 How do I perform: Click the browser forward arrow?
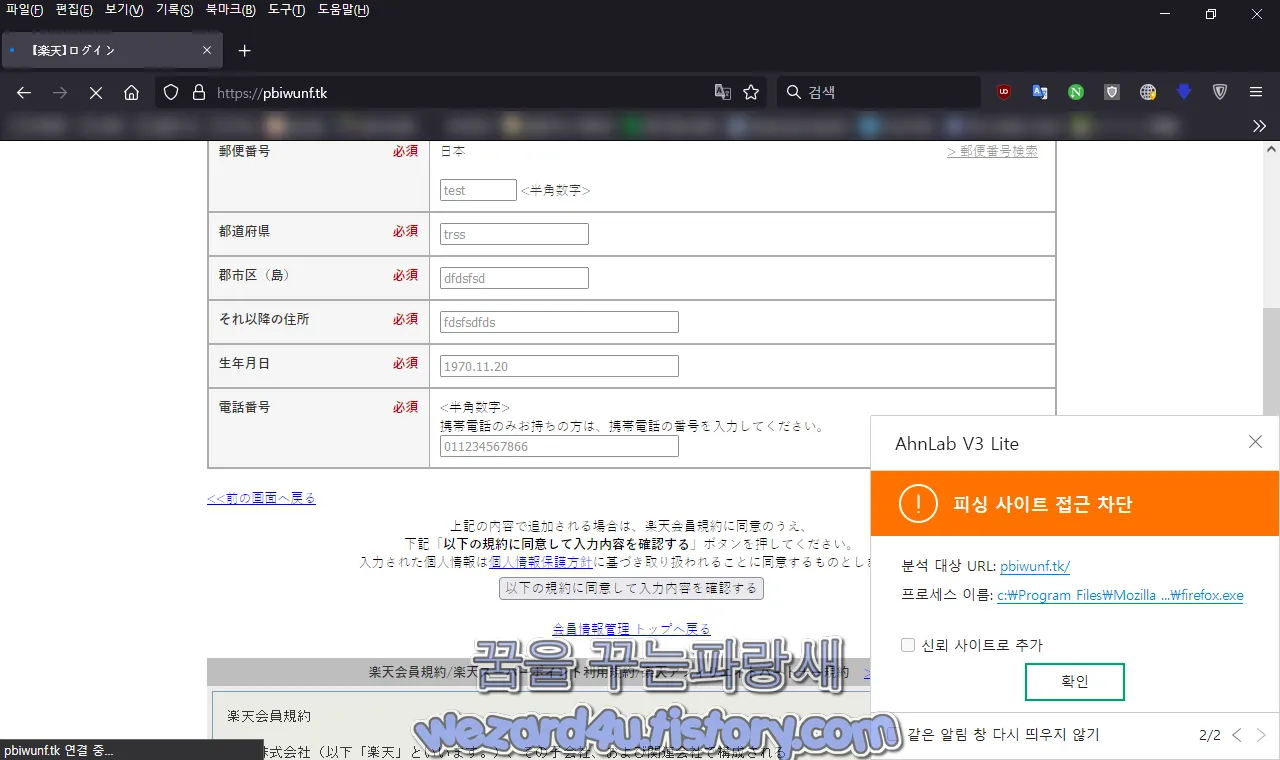pyautogui.click(x=60, y=92)
